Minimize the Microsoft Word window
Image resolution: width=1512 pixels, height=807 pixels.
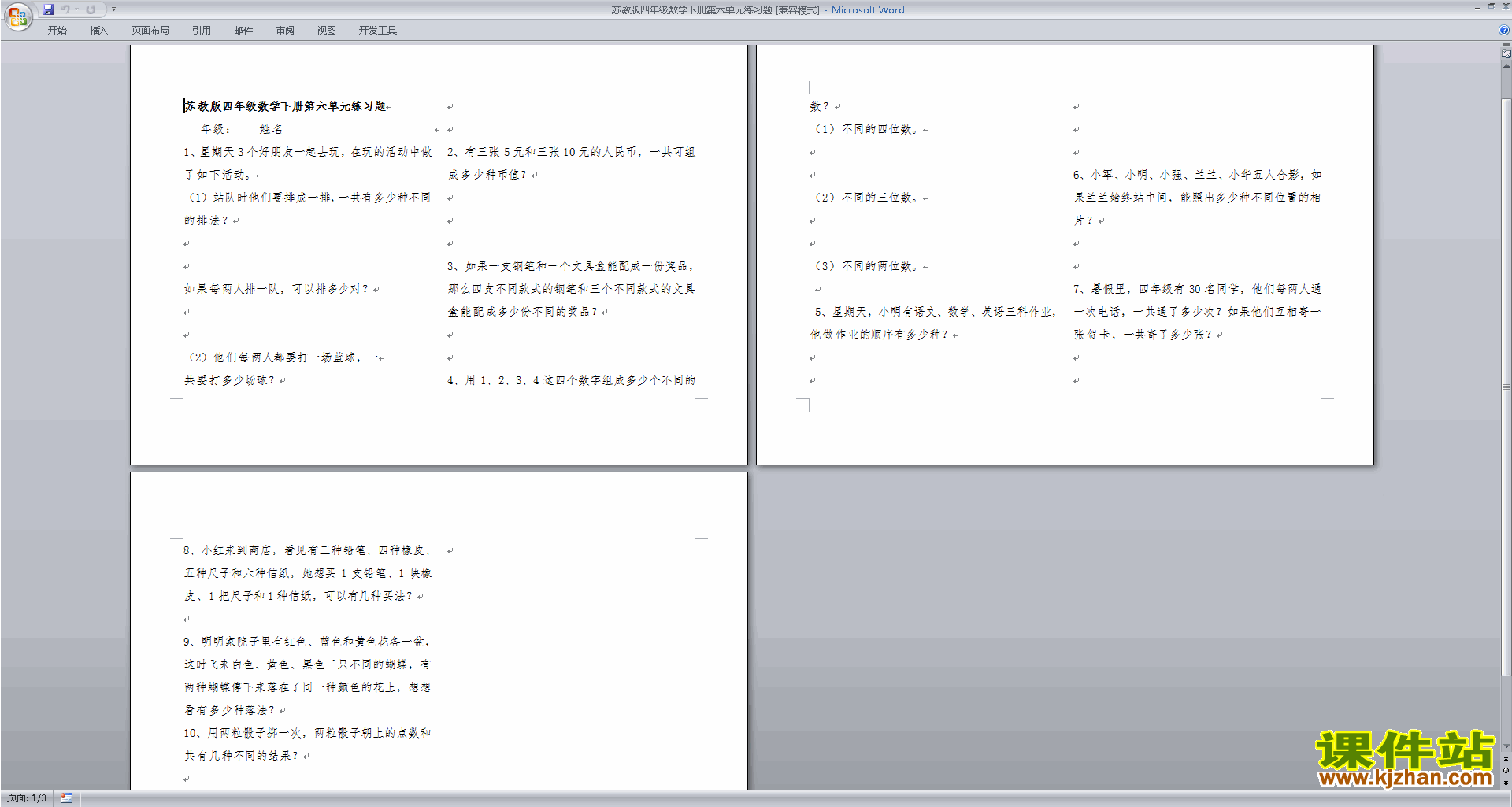[1477, 7]
